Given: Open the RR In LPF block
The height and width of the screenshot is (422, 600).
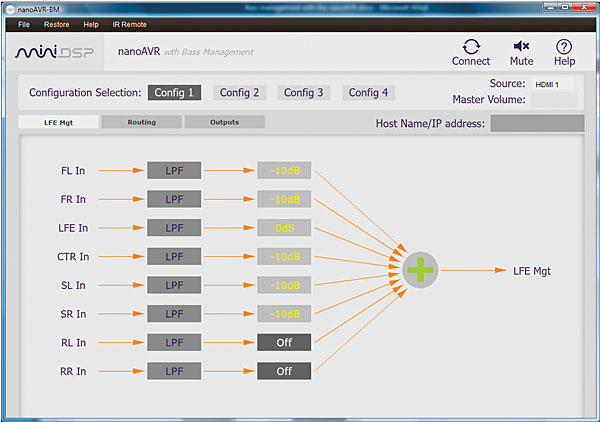Looking at the screenshot, I should [174, 371].
